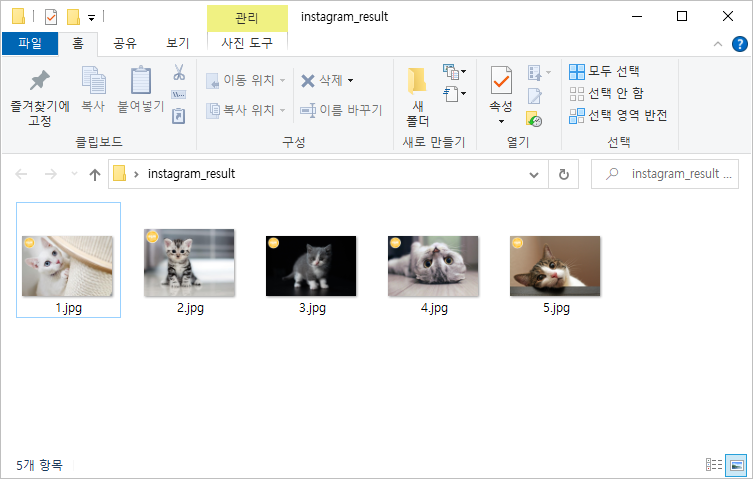Click the Refresh button beside address bar

564,174
